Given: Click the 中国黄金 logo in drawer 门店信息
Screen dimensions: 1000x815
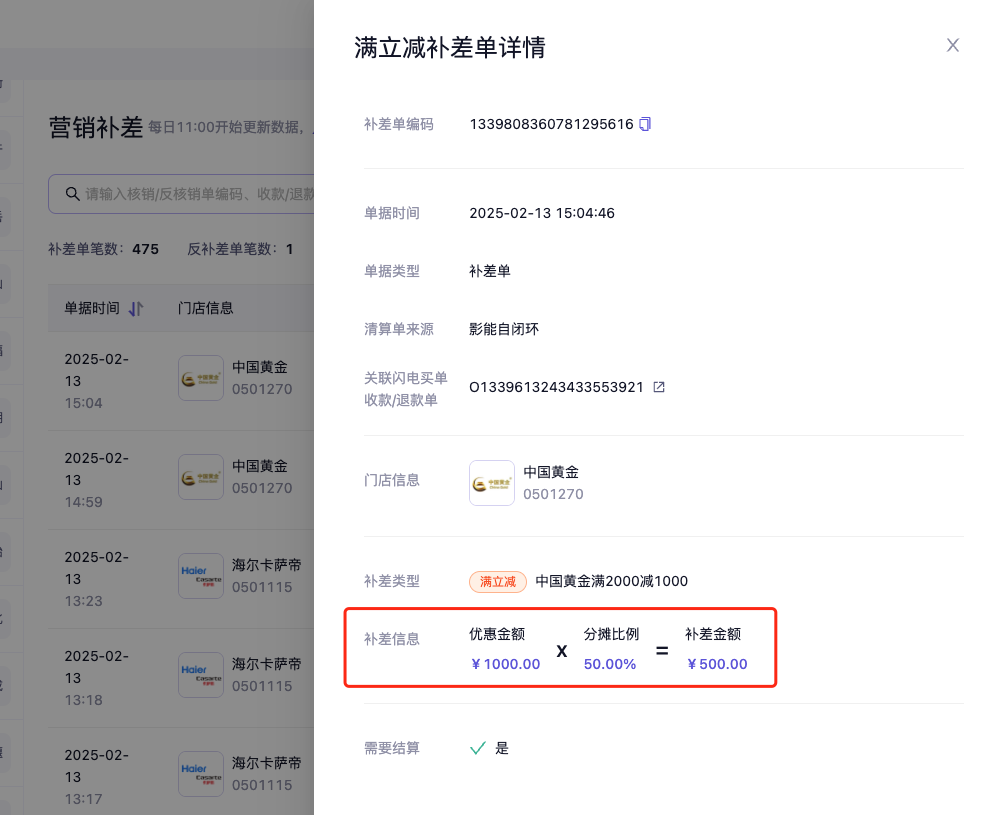Looking at the screenshot, I should click(491, 483).
